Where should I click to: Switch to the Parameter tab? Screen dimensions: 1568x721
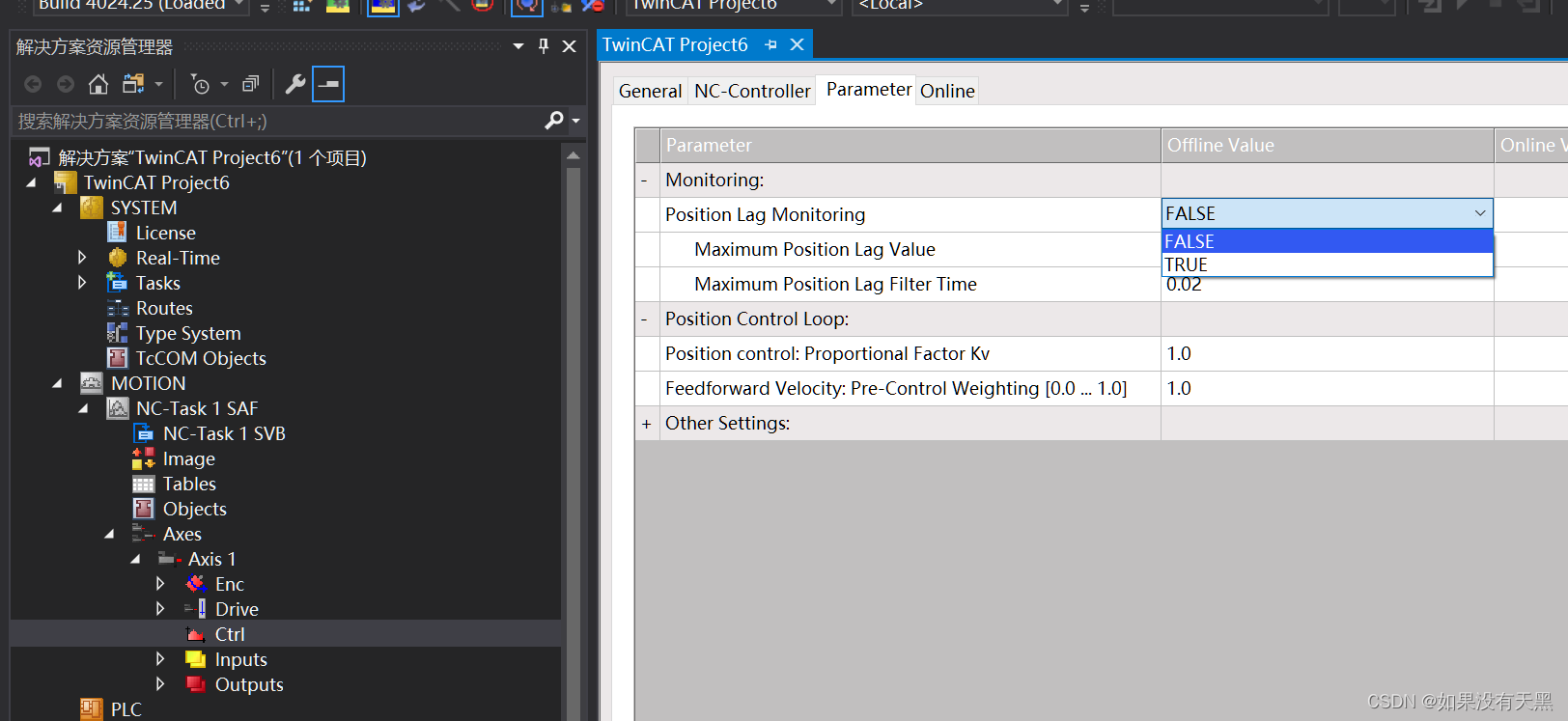click(x=868, y=89)
